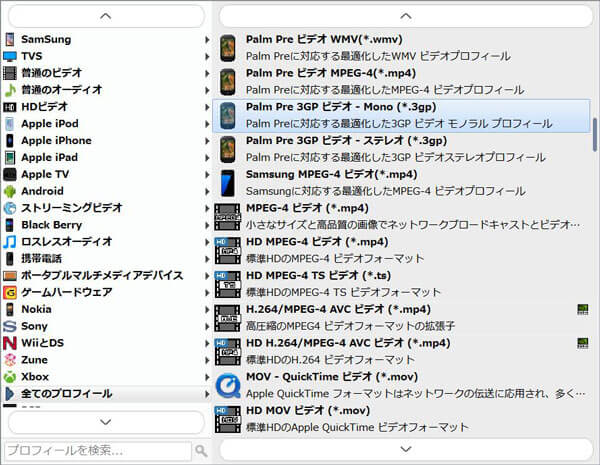This screenshot has height=465, width=600.
Task: Expand the SamSung category arrow
Action: click(x=207, y=39)
